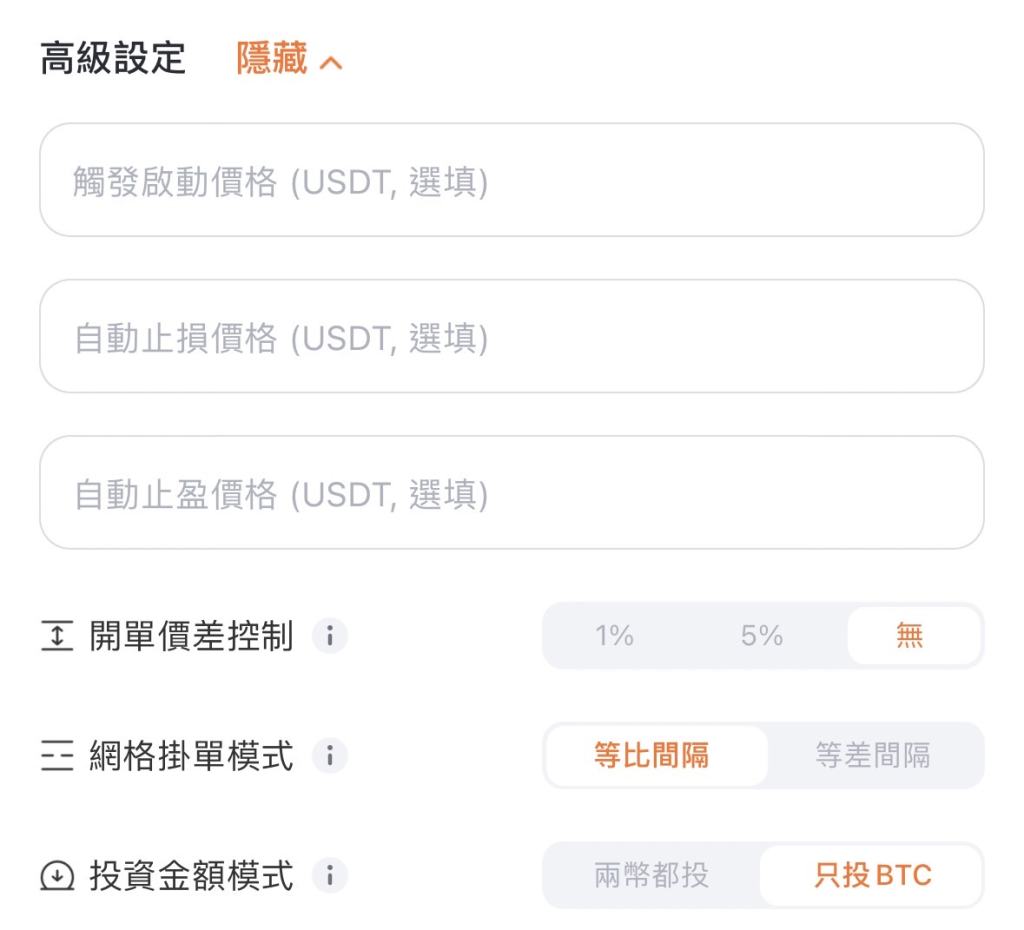The height and width of the screenshot is (930, 1024).
Task: Select 兩幣都投 investment mode
Action: pyautogui.click(x=652, y=876)
